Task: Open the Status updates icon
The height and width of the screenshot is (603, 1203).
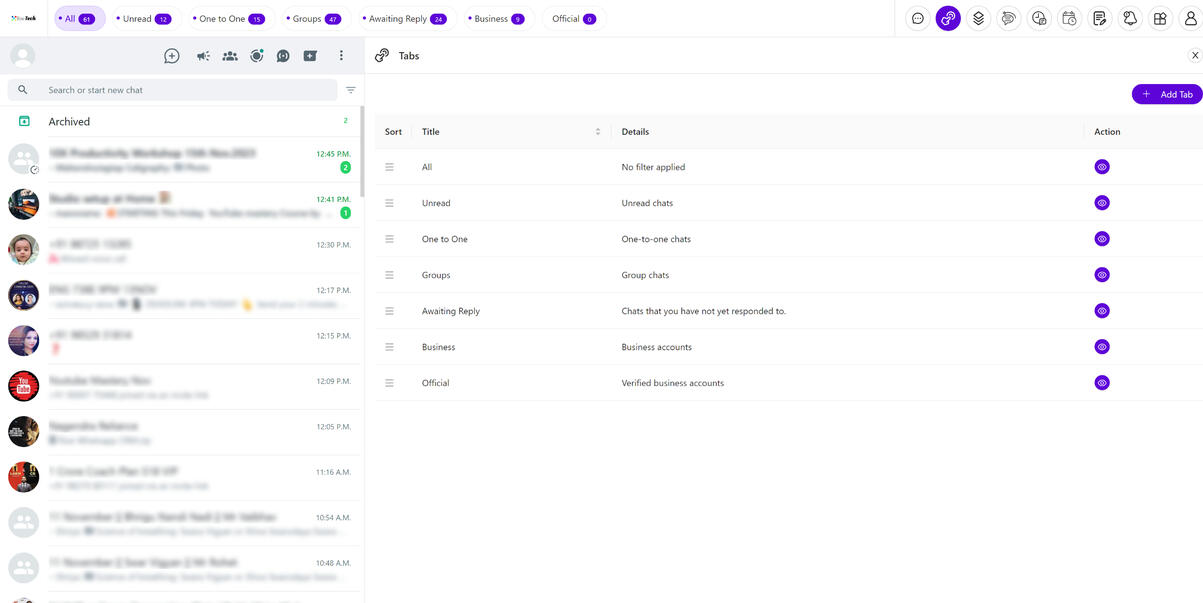Action: point(257,56)
